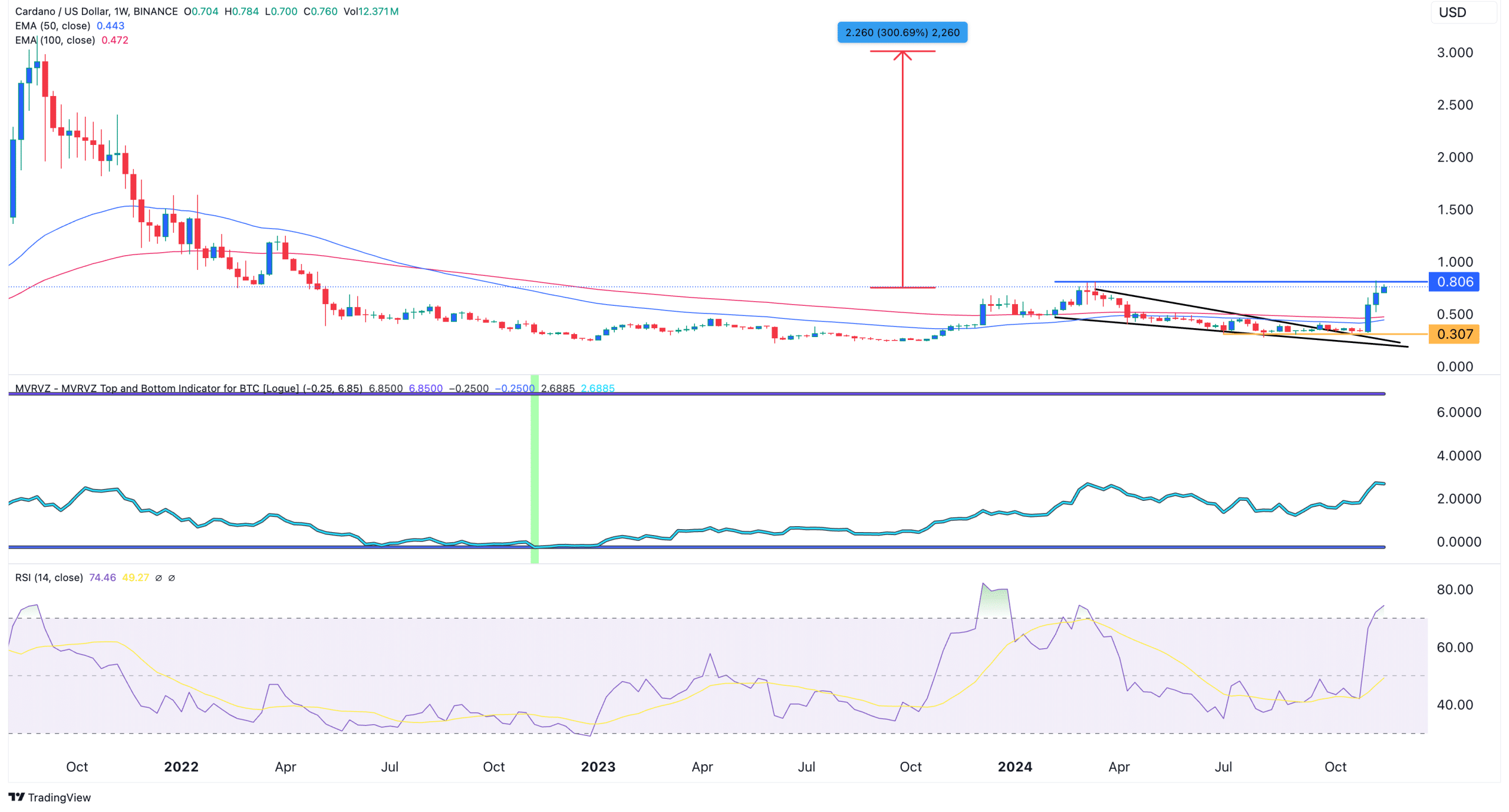Click the 1.000 price axis label
Viewport: 1509px width, 812px height.
point(1454,262)
